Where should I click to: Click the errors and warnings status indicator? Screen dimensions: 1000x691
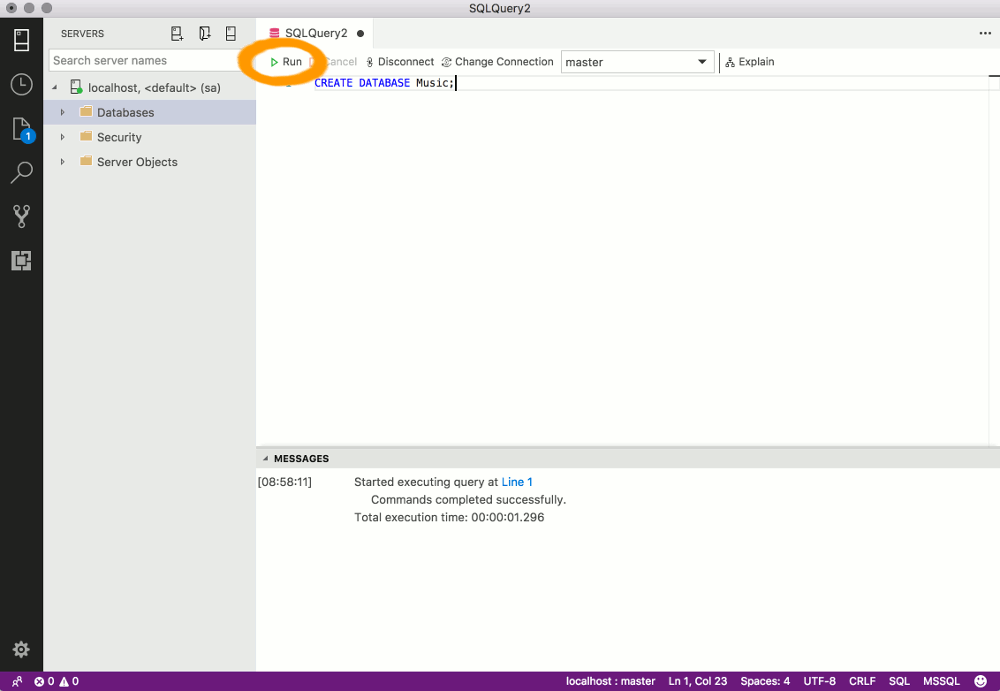pyautogui.click(x=56, y=681)
